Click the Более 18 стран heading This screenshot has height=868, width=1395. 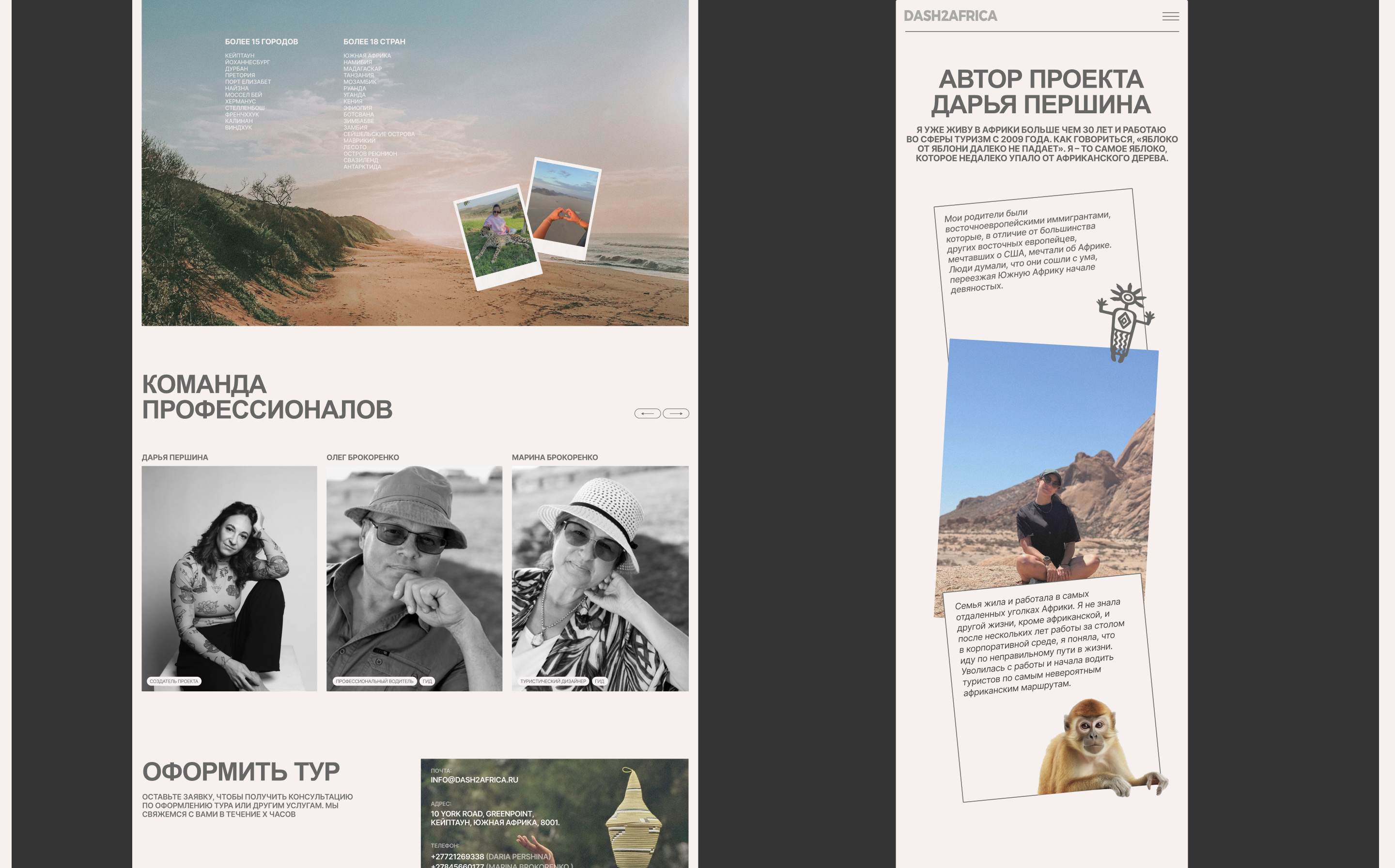374,42
